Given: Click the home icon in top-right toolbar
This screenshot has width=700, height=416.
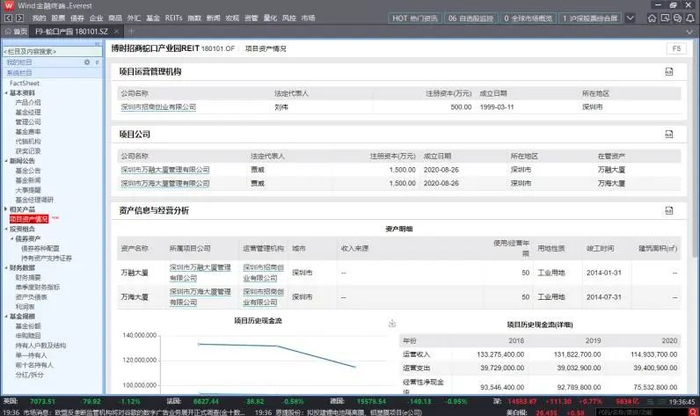Looking at the screenshot, I should 652,18.
